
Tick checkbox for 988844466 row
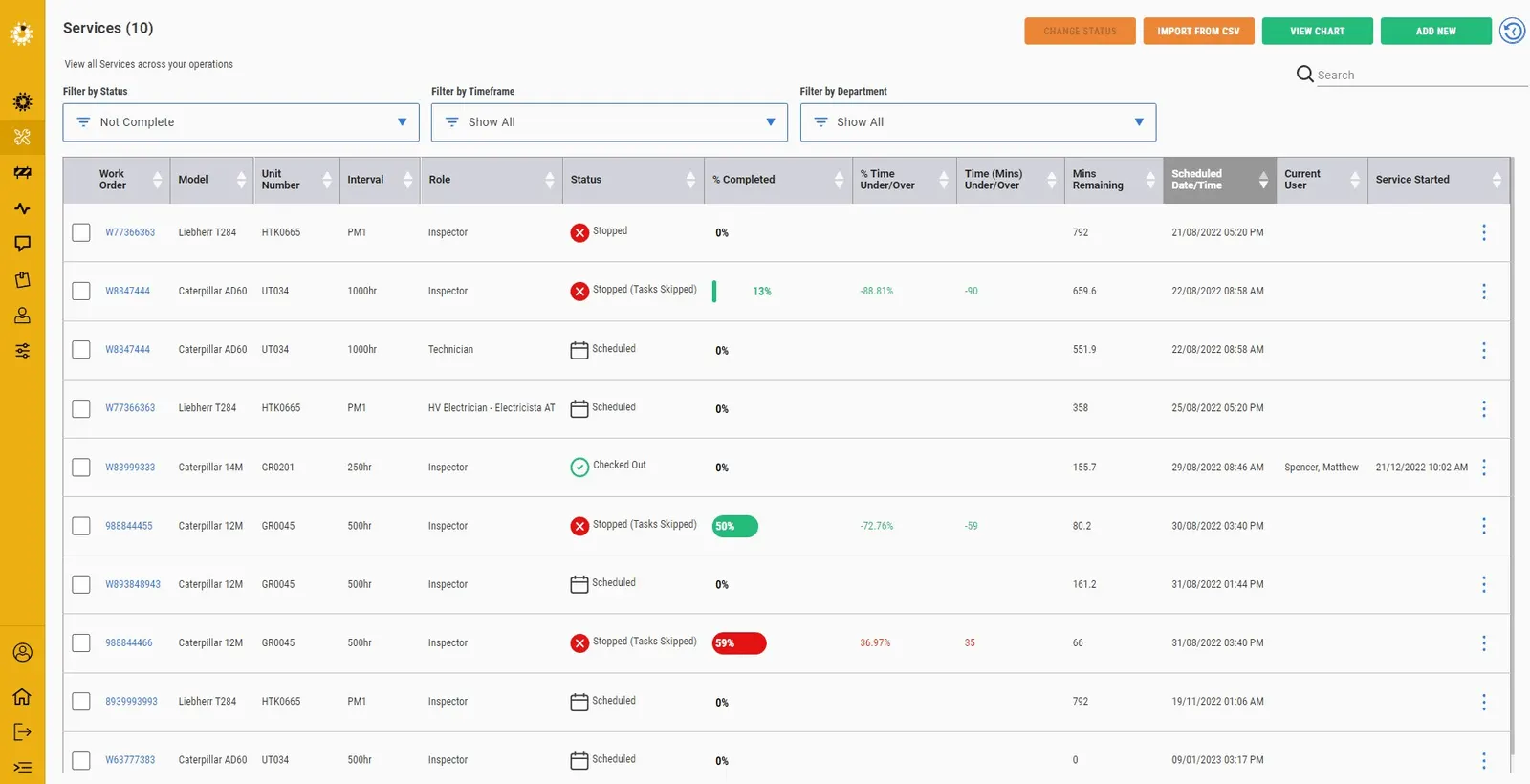[81, 643]
